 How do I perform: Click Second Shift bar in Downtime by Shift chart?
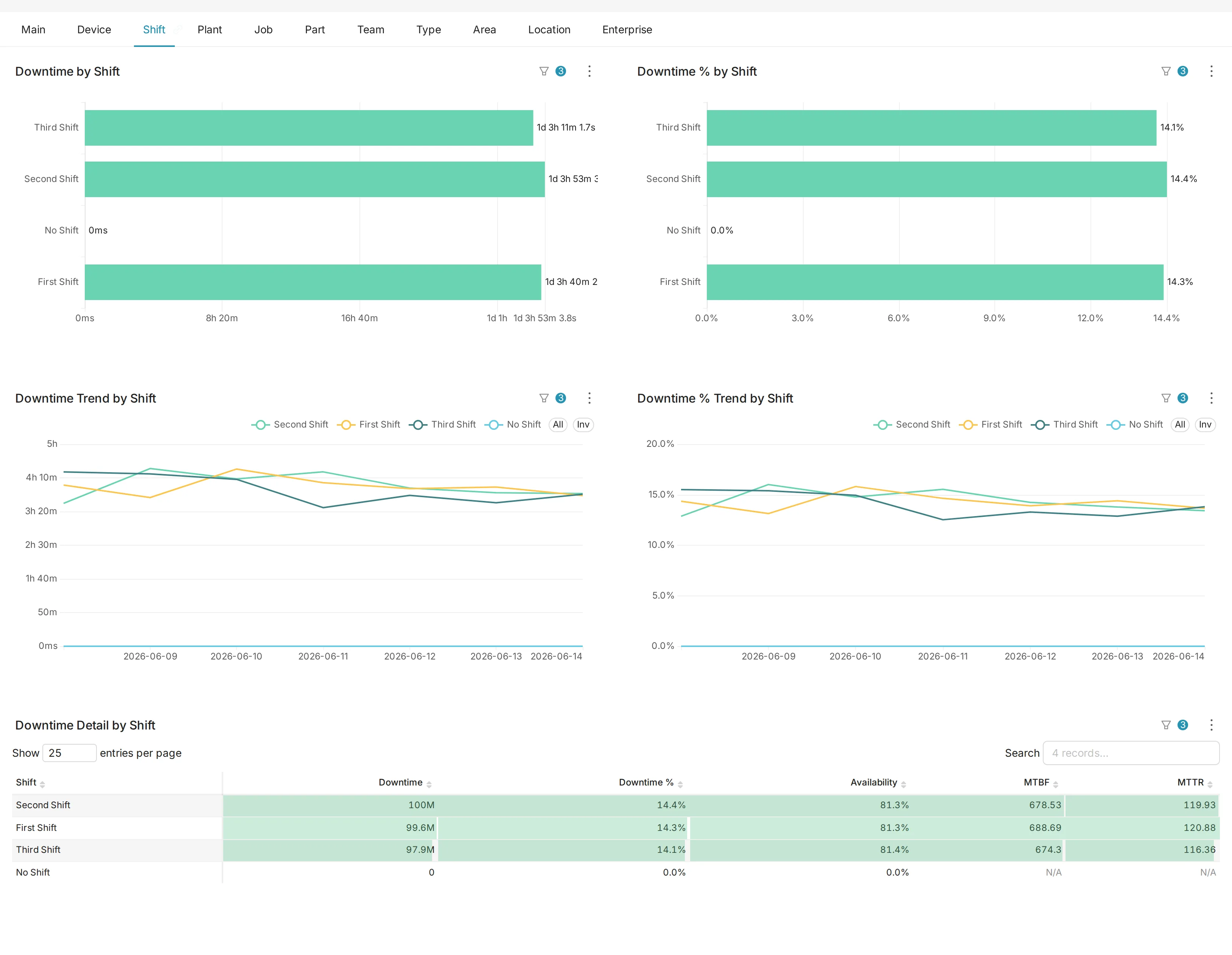pos(315,179)
